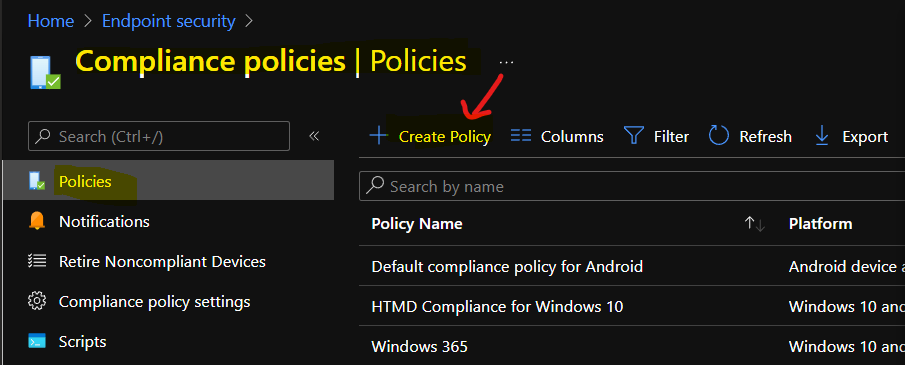Click the Scripts console icon
905x365 pixels.
coord(37,341)
